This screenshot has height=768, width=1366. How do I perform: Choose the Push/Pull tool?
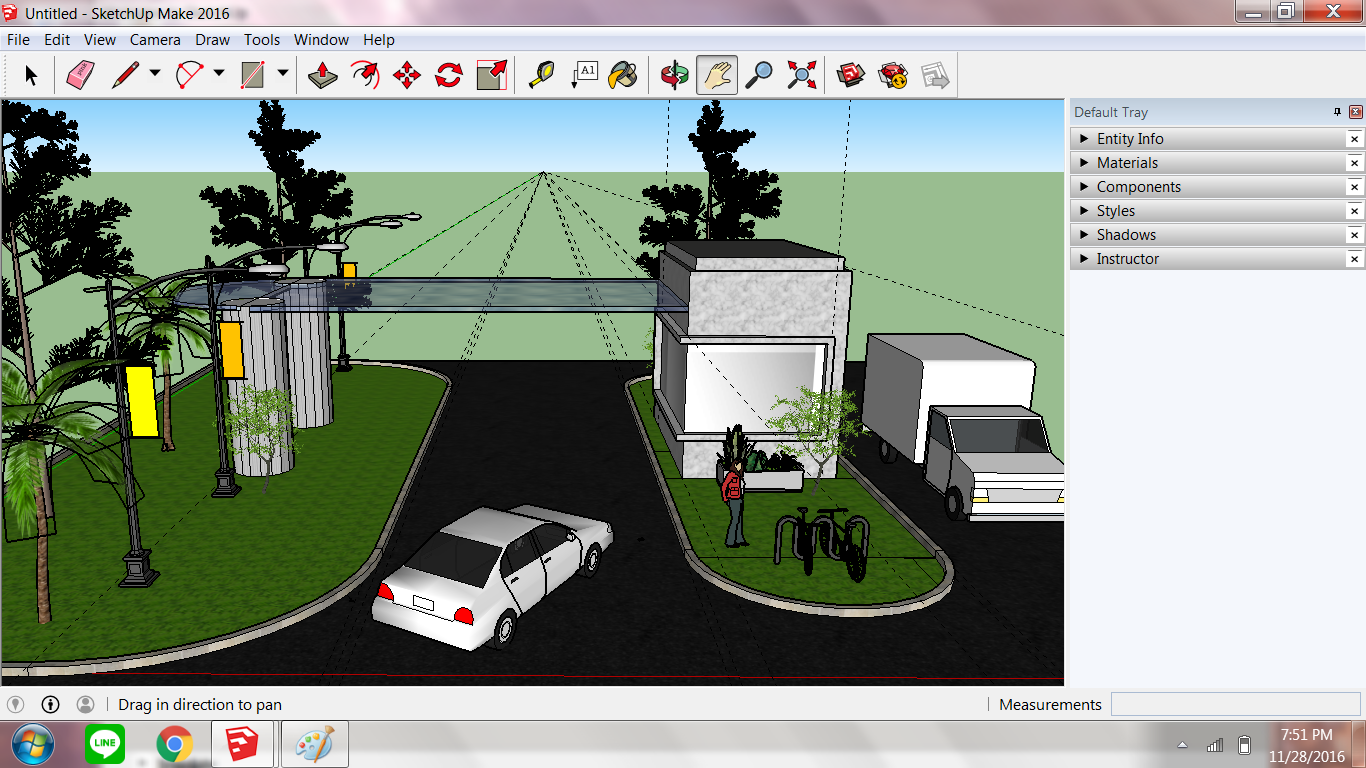pos(322,74)
